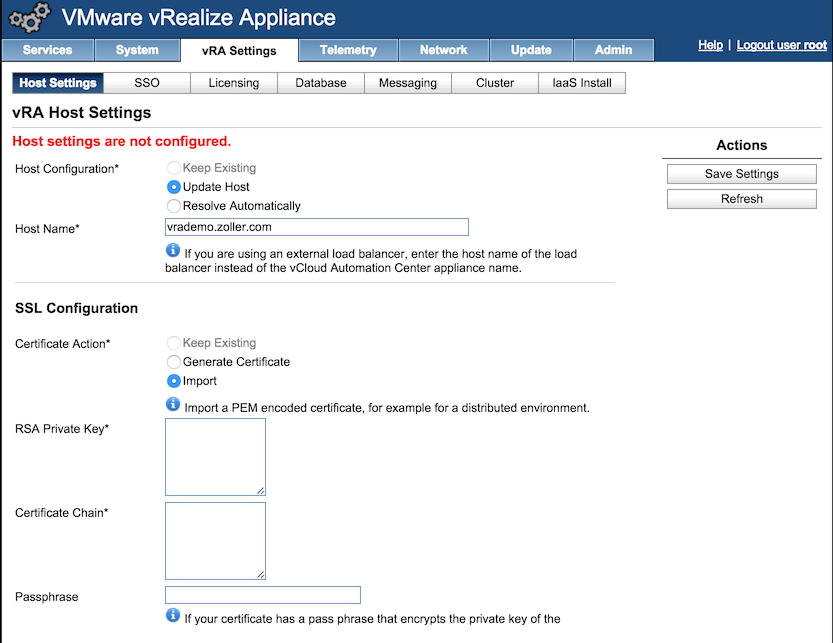Go to the Network tab
The width and height of the screenshot is (833, 643).
[x=443, y=50]
